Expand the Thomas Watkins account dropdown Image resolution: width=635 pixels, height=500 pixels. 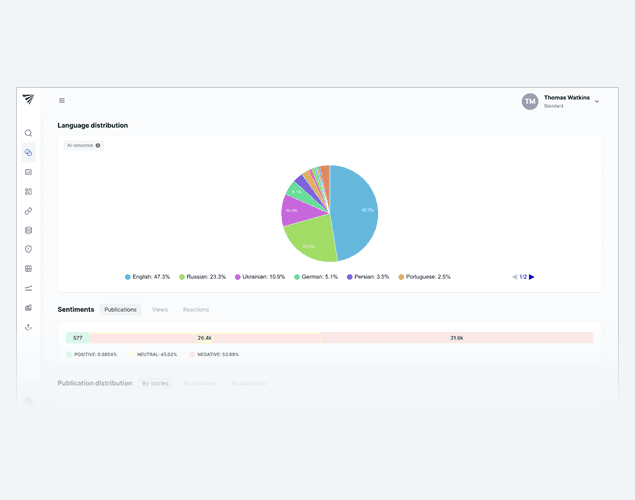(597, 101)
